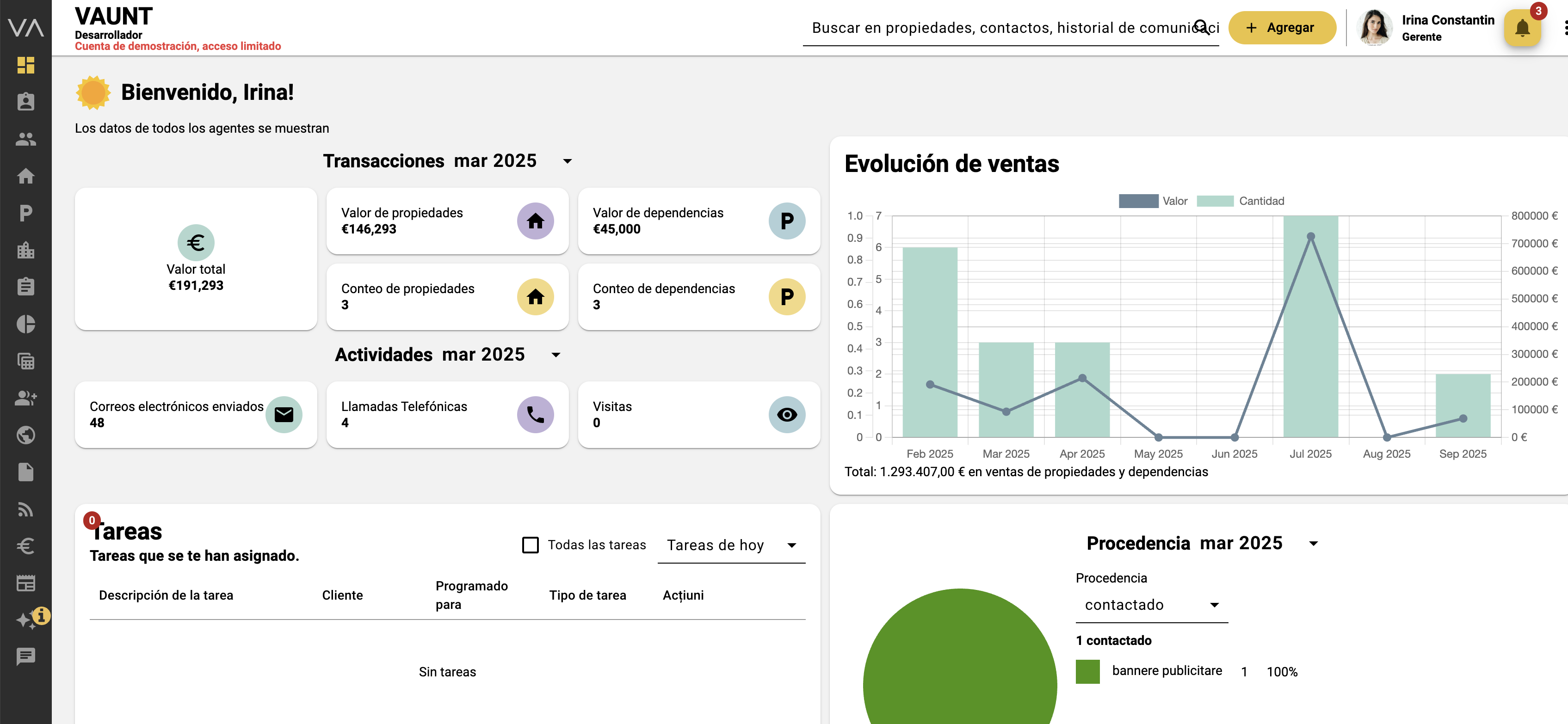The height and width of the screenshot is (724, 1568).
Task: Enable the Todas las tareas checkbox
Action: (530, 545)
